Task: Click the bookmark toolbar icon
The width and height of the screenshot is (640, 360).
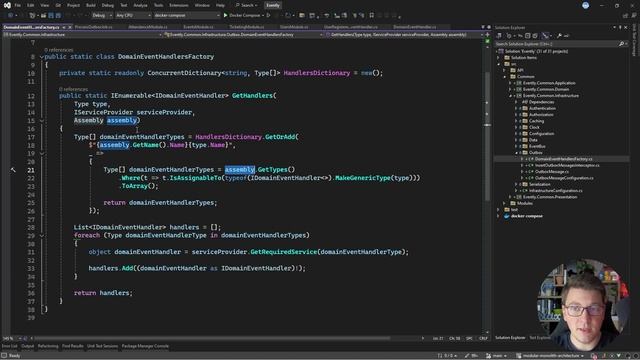Action: [371, 16]
